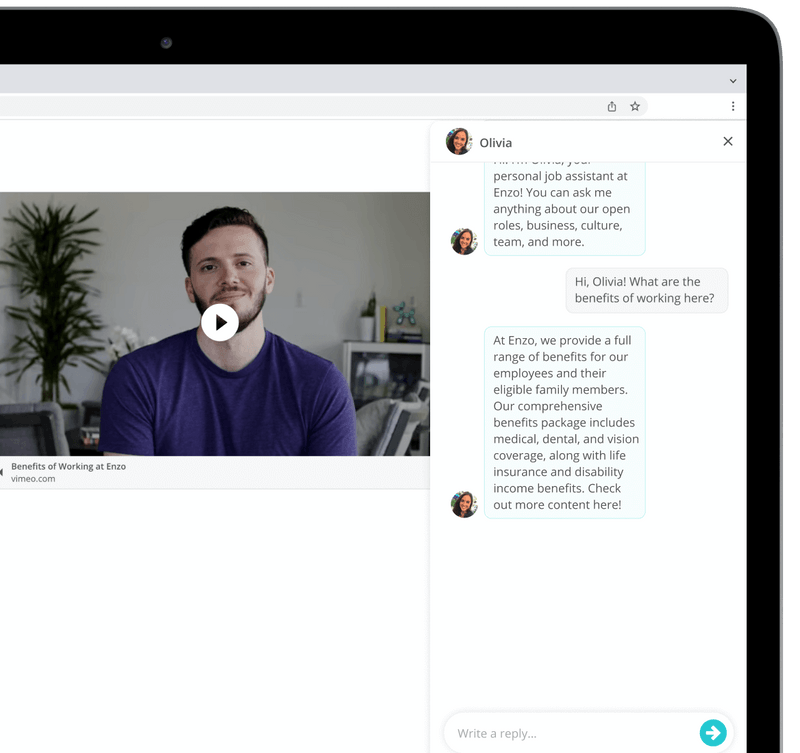Click the teal send arrow icon
The width and height of the screenshot is (800, 753).
tap(712, 731)
